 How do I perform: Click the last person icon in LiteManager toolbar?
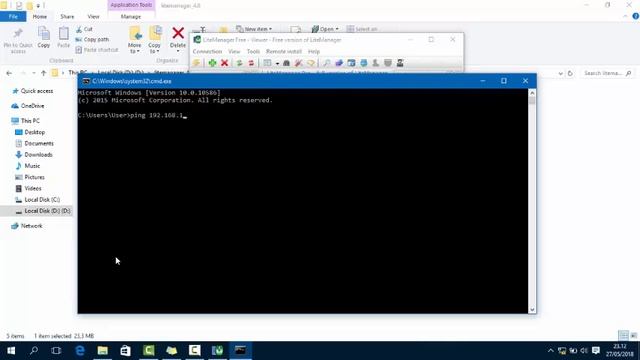[400, 63]
